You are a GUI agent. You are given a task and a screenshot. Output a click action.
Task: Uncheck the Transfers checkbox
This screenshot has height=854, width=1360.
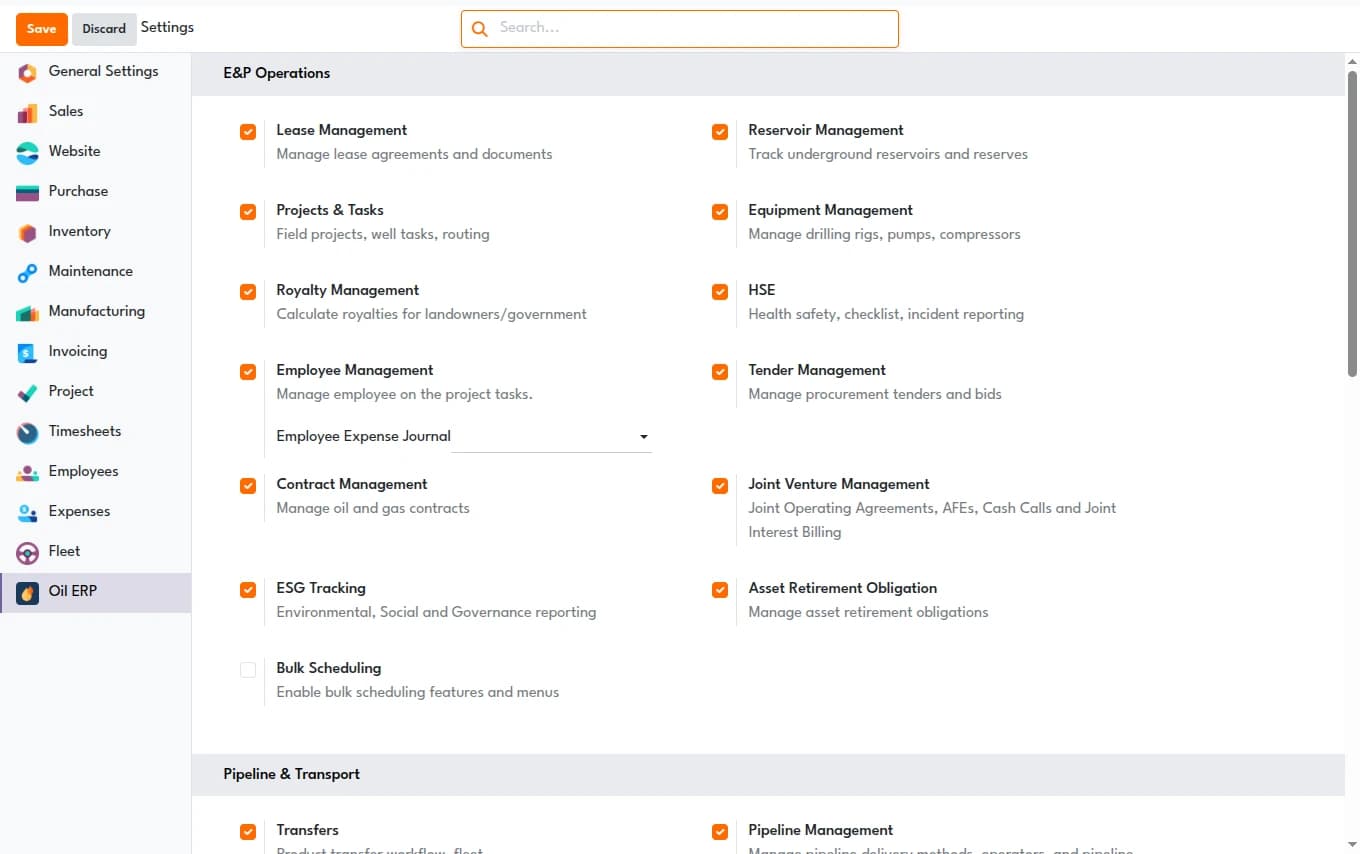point(248,832)
